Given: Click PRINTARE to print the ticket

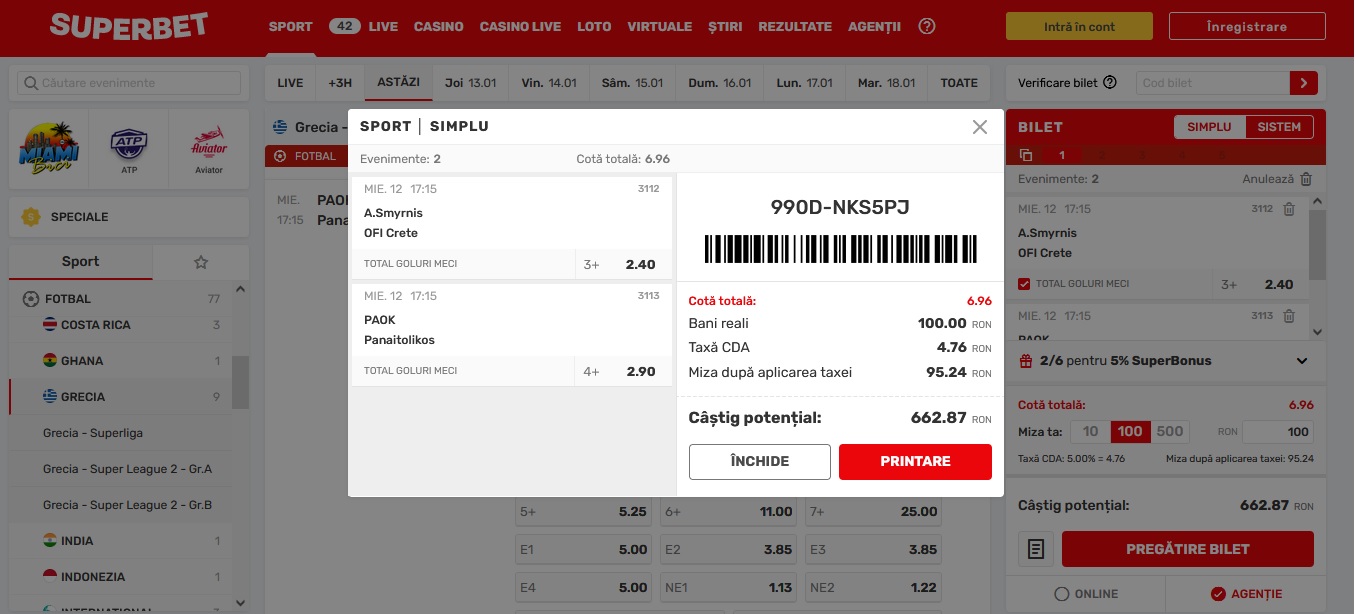Looking at the screenshot, I should pos(915,462).
